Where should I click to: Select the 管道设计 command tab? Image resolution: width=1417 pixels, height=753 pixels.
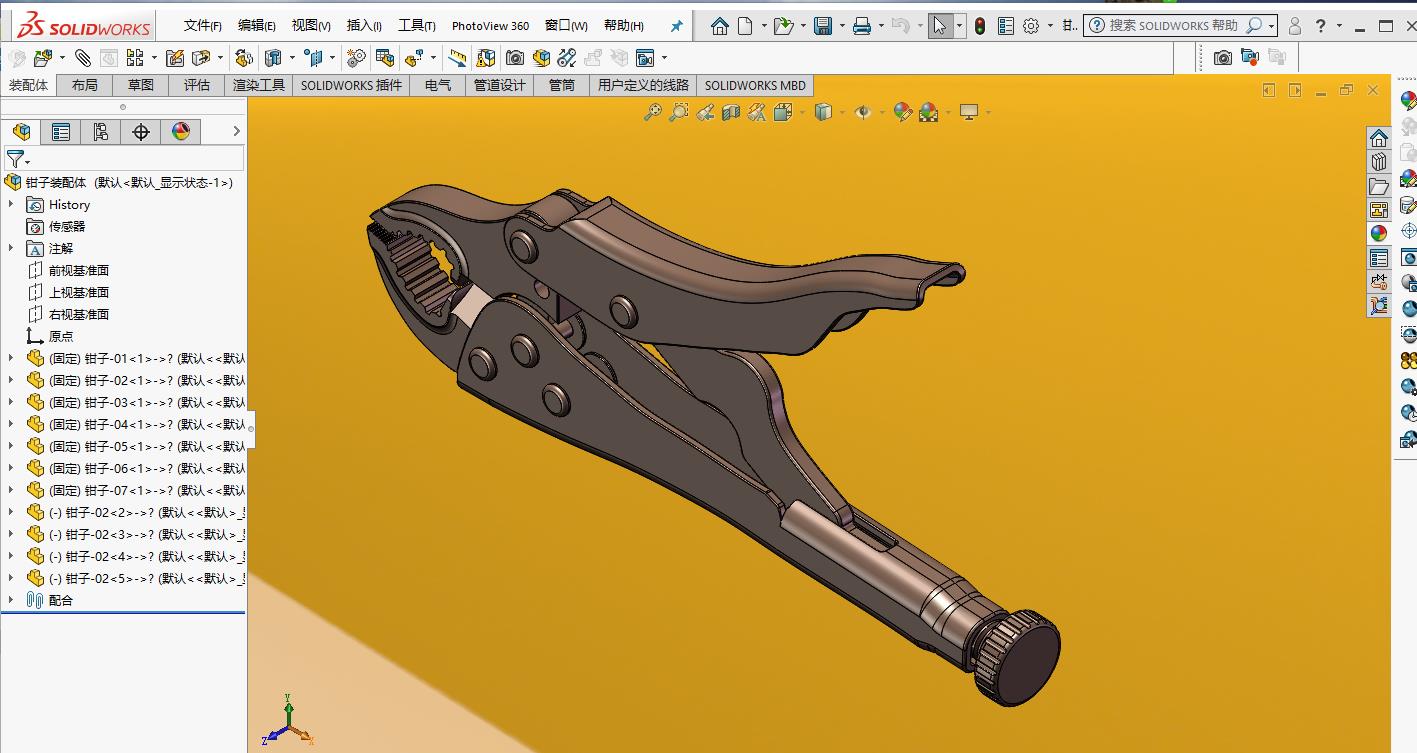click(499, 86)
